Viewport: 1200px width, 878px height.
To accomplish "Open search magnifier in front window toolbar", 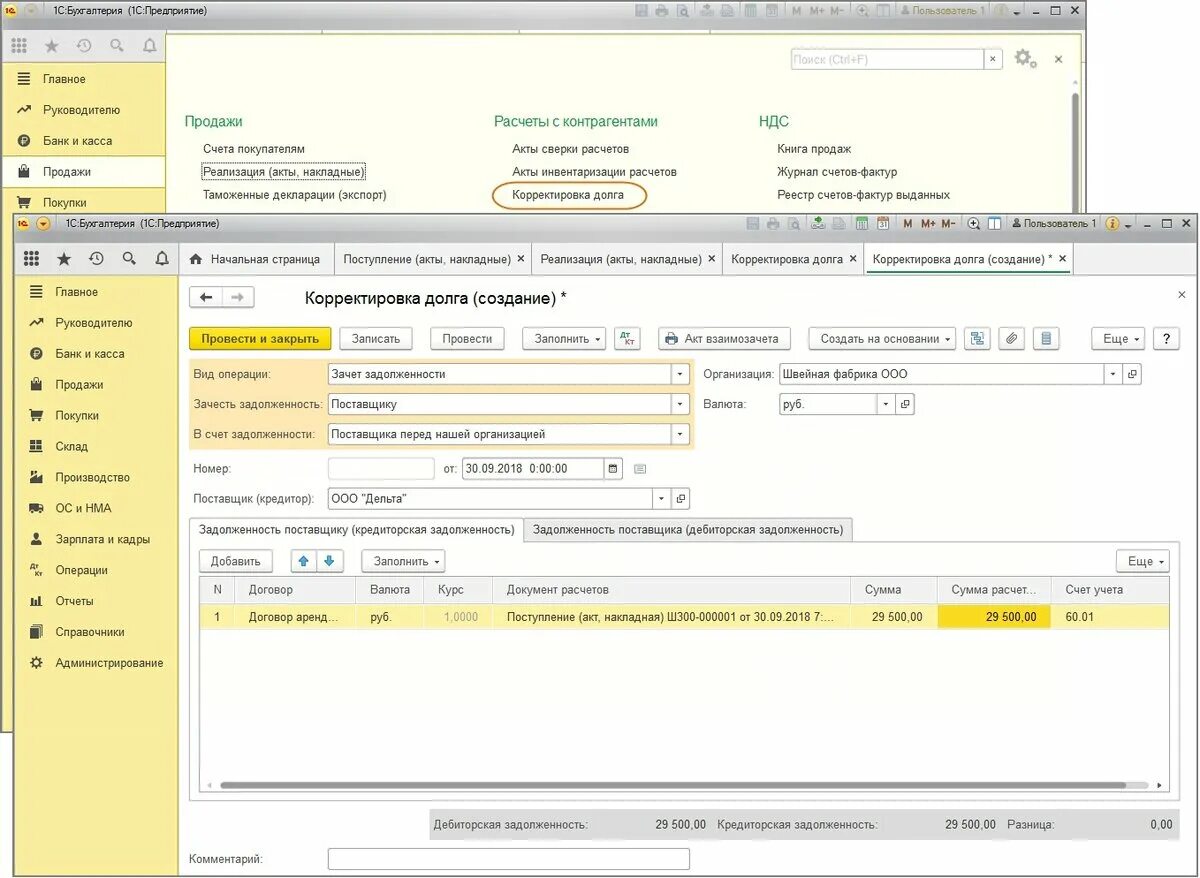I will click(x=129, y=259).
